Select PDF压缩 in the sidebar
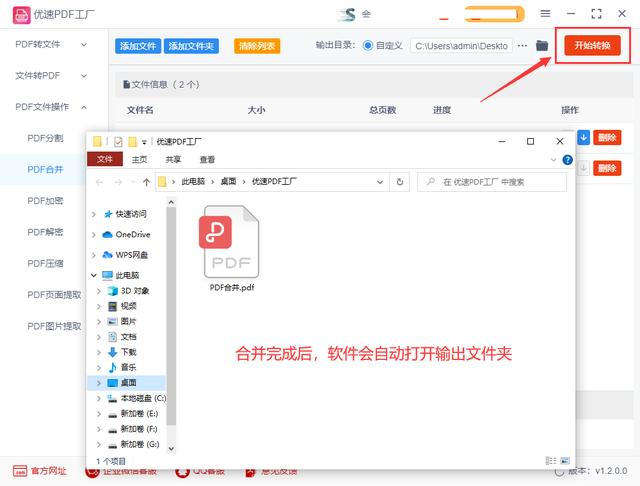 [x=45, y=264]
